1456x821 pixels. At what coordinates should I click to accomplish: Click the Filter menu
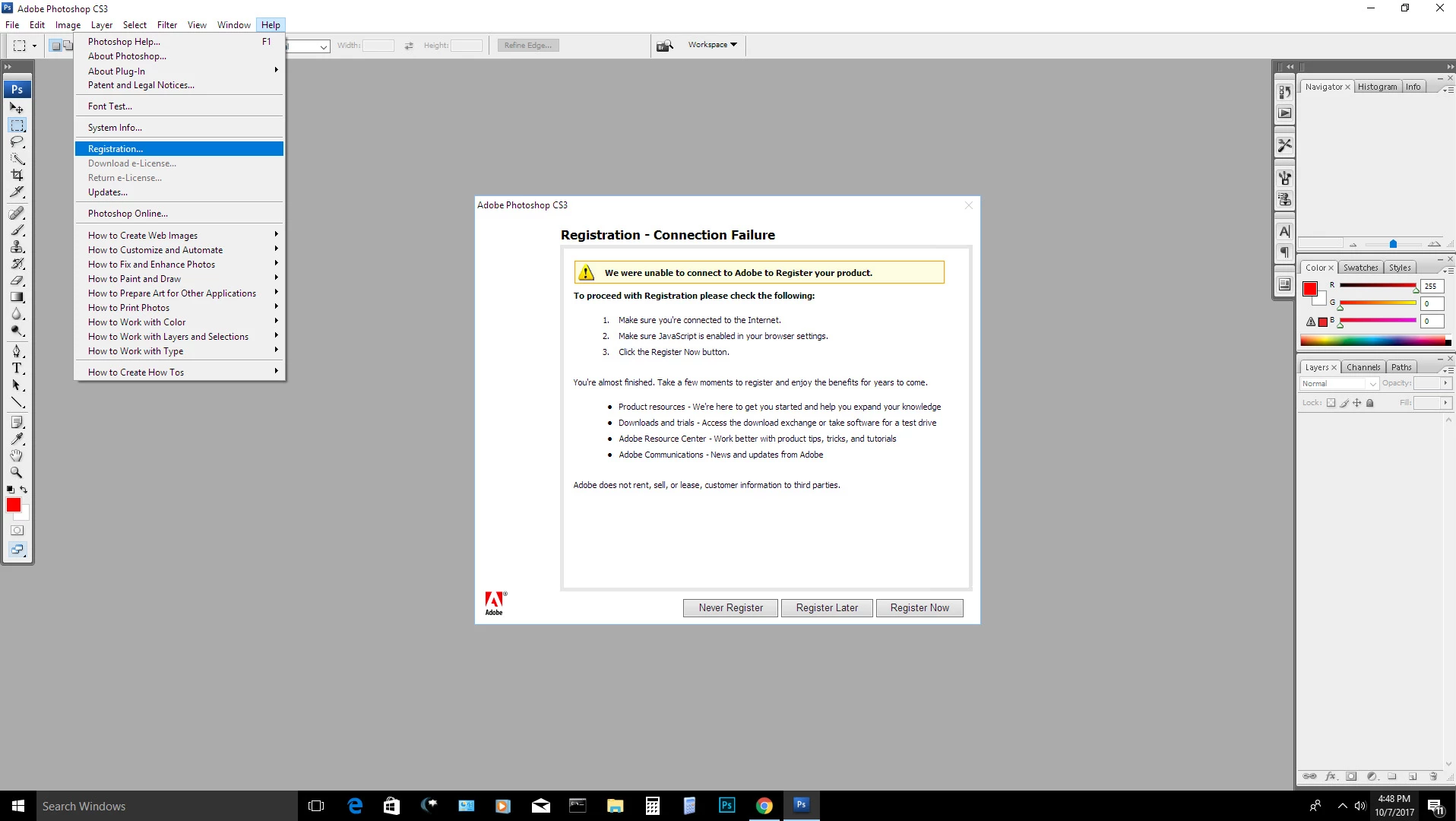[x=167, y=25]
